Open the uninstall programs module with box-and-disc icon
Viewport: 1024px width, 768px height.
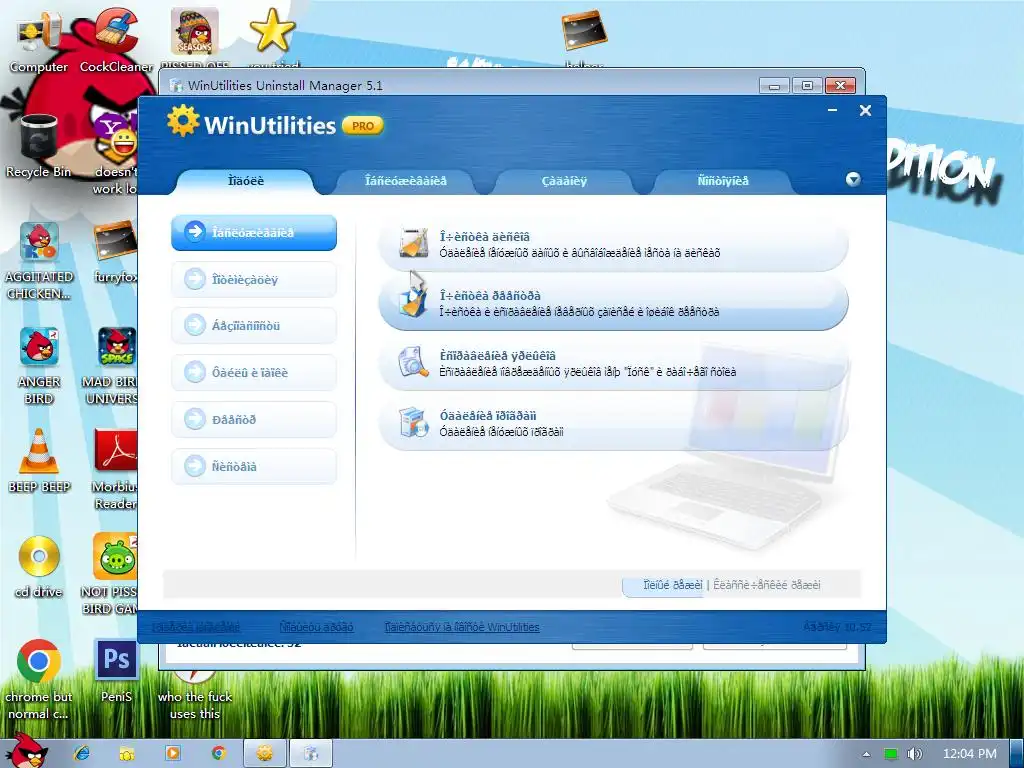pos(613,424)
